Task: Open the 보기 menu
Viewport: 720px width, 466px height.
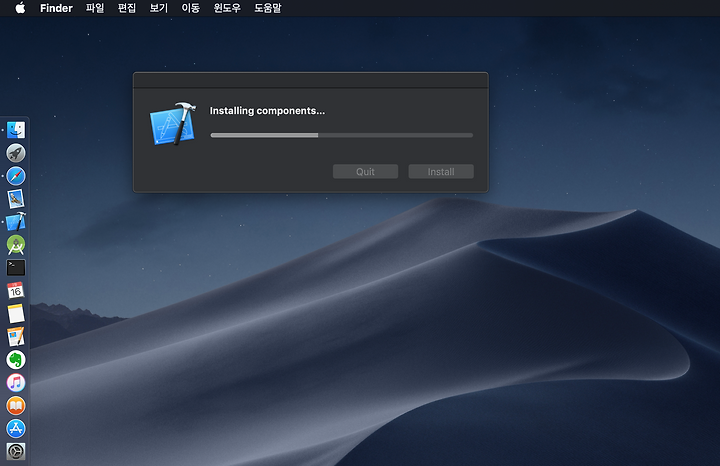Action: pyautogui.click(x=159, y=8)
